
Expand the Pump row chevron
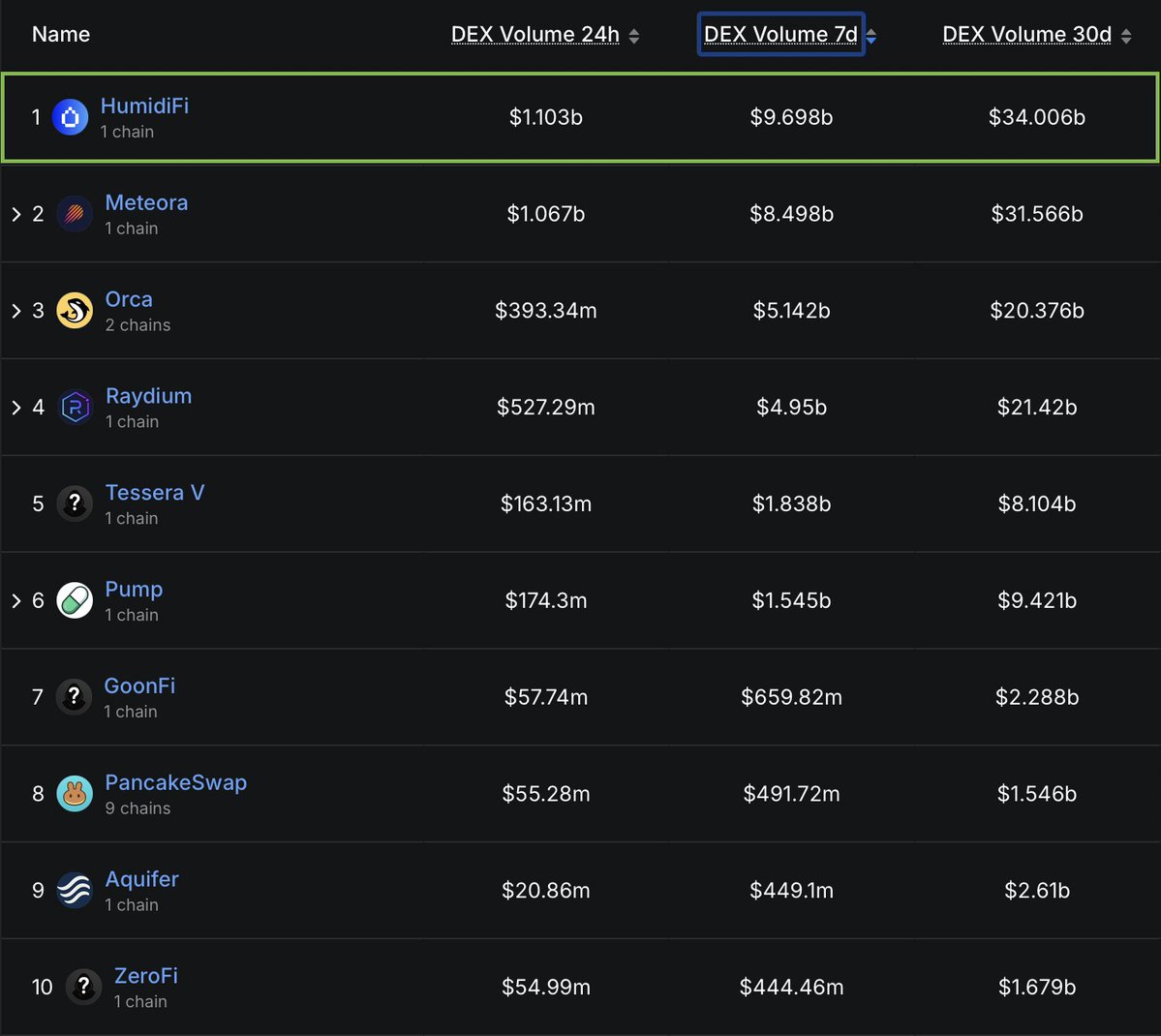(16, 600)
